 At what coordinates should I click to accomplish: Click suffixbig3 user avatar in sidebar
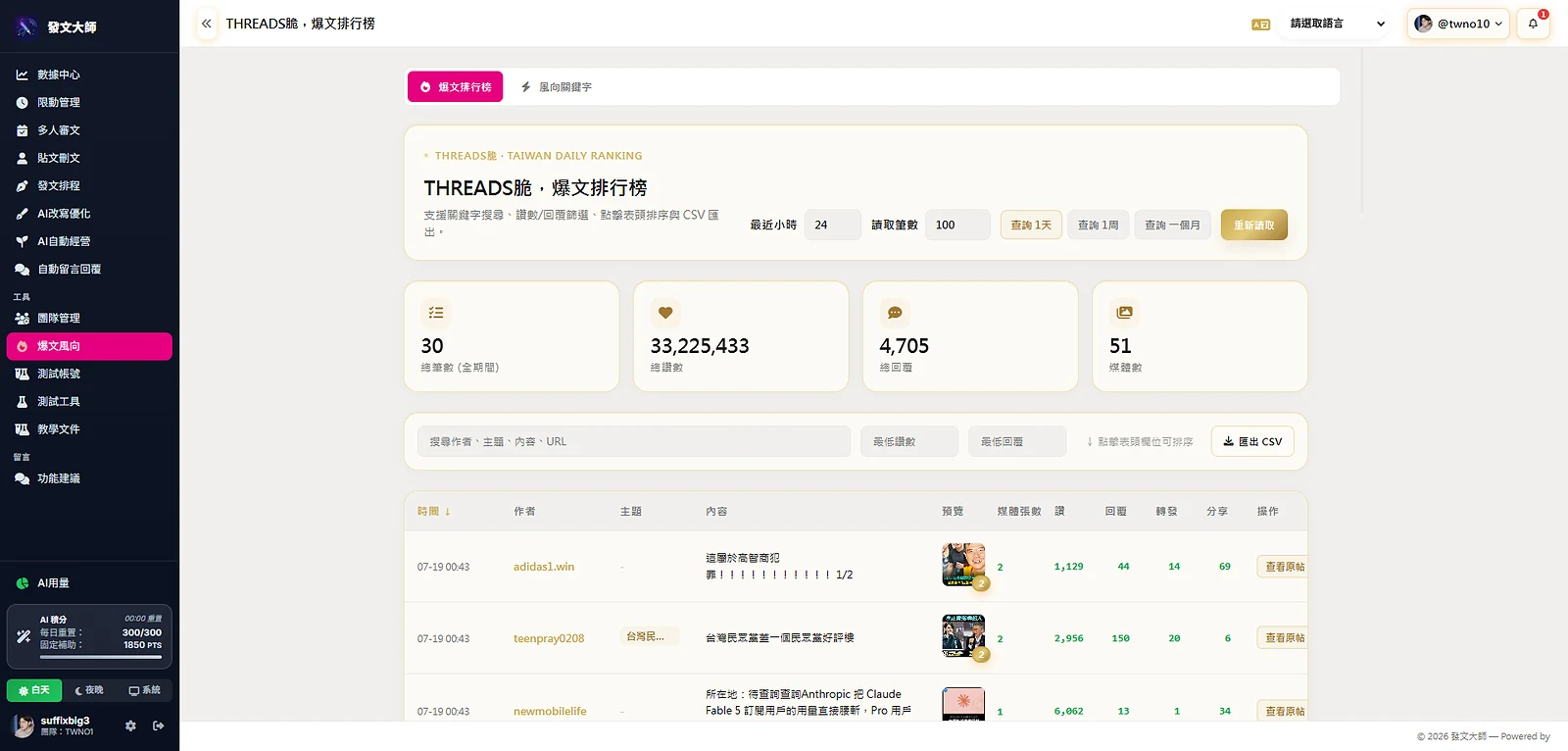point(23,726)
